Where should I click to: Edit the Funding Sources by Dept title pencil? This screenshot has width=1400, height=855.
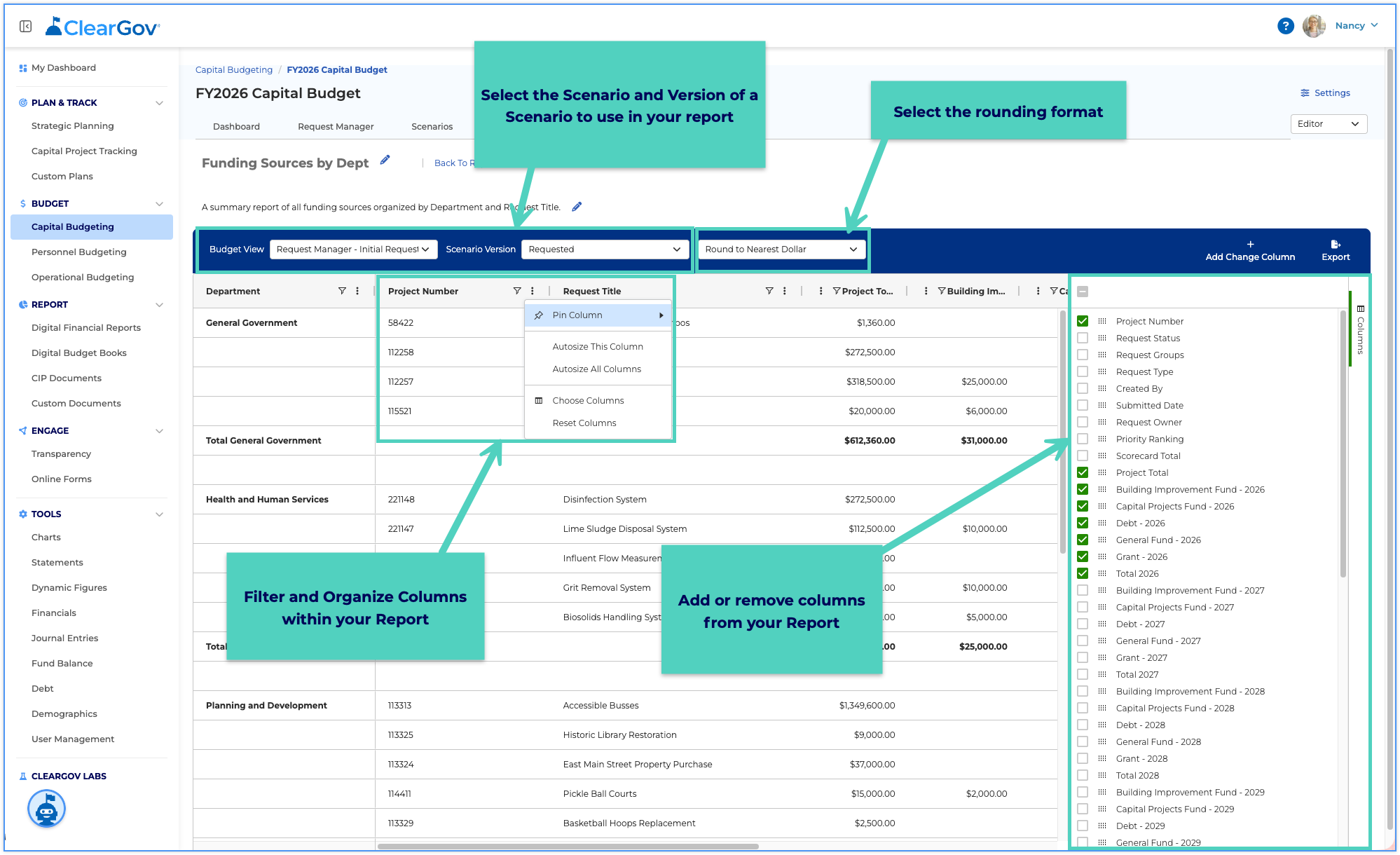point(385,160)
